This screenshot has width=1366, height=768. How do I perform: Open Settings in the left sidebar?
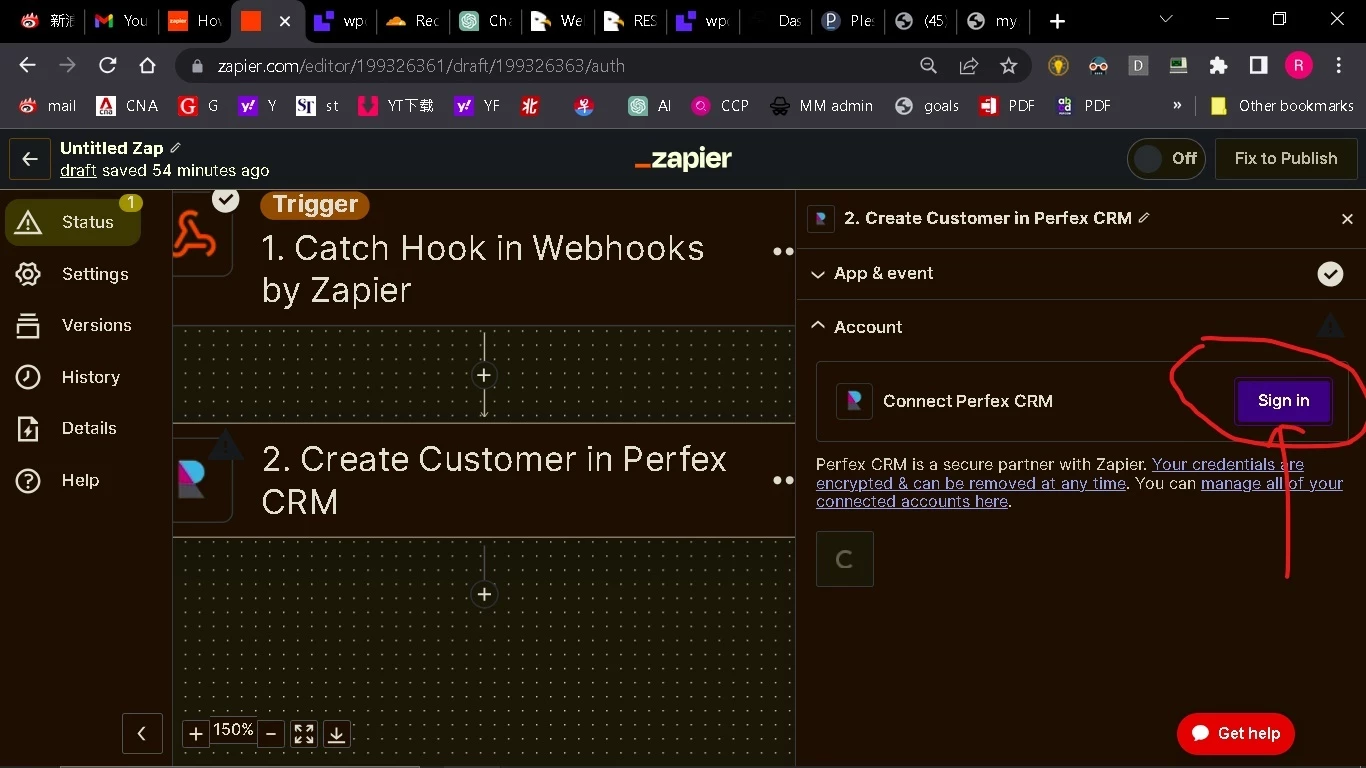(72, 274)
